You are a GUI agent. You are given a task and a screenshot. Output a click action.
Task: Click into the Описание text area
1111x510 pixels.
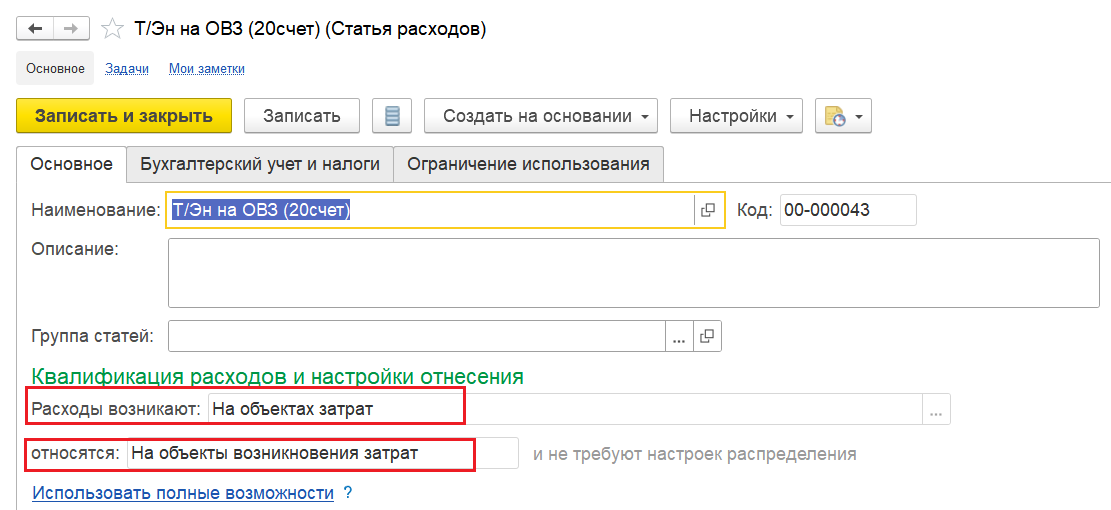(633, 273)
